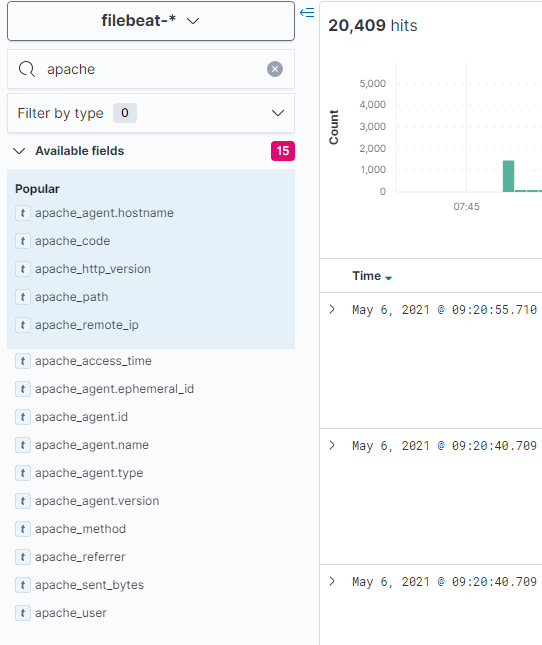Viewport: 542px width, 645px height.
Task: Select the apache_user field
Action: pos(71,613)
